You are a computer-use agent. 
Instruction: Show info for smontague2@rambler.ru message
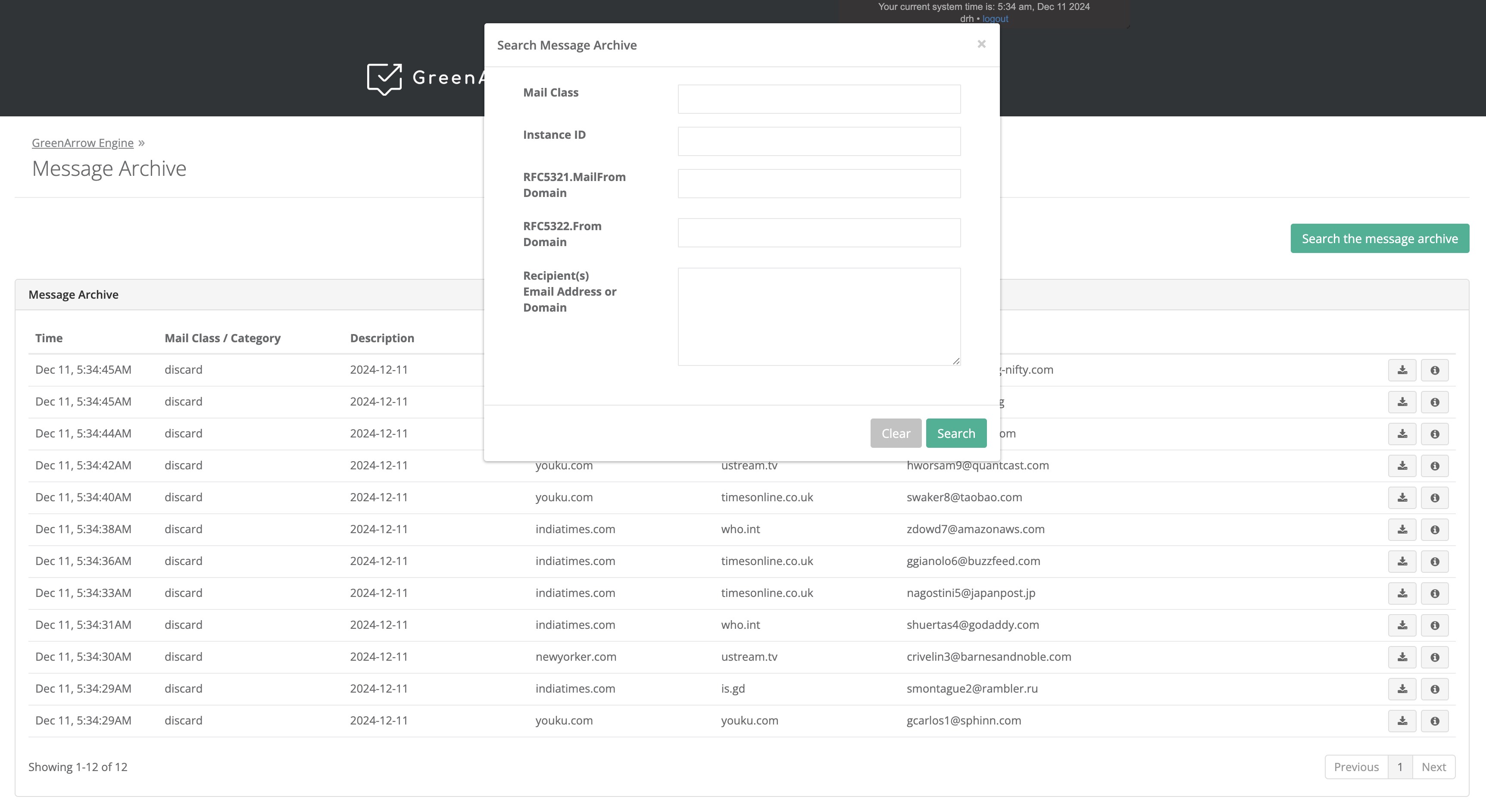click(x=1434, y=689)
